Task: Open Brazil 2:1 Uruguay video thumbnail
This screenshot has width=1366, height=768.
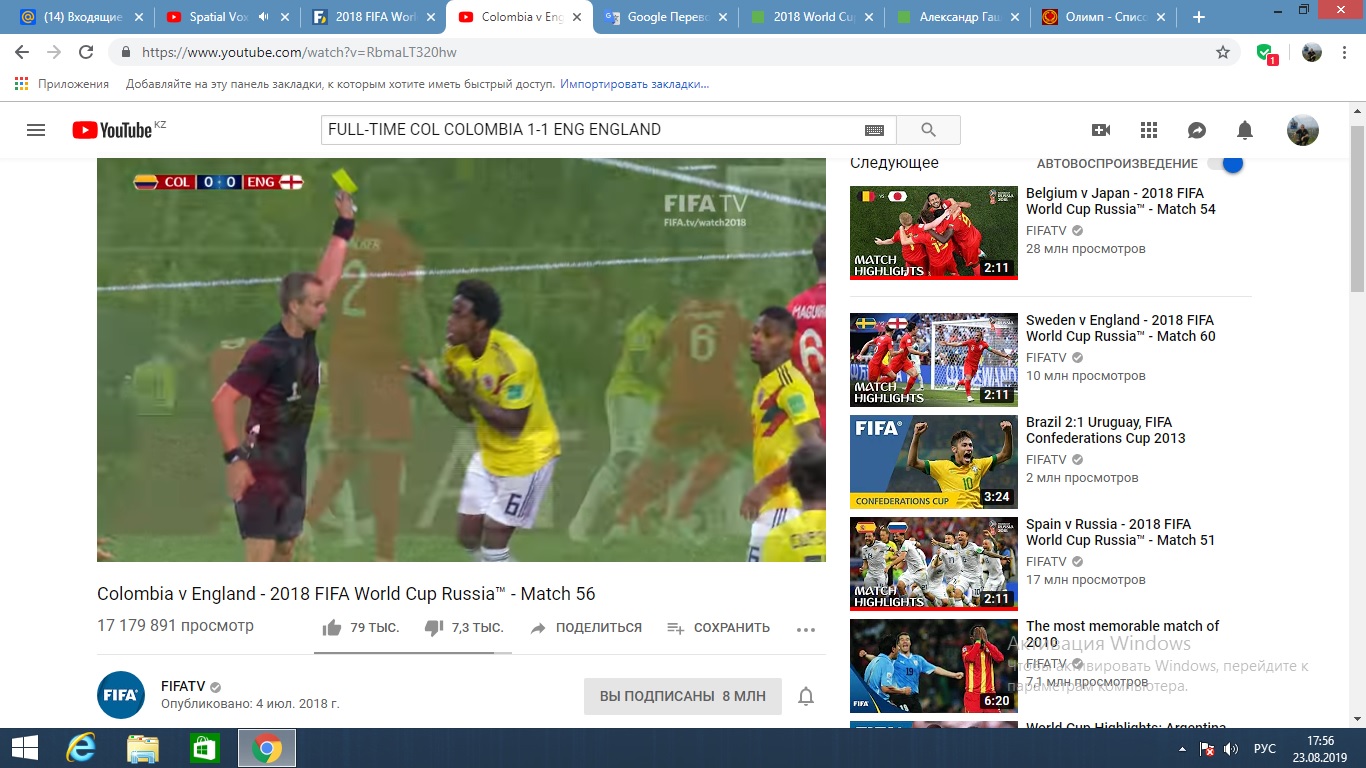Action: click(934, 461)
